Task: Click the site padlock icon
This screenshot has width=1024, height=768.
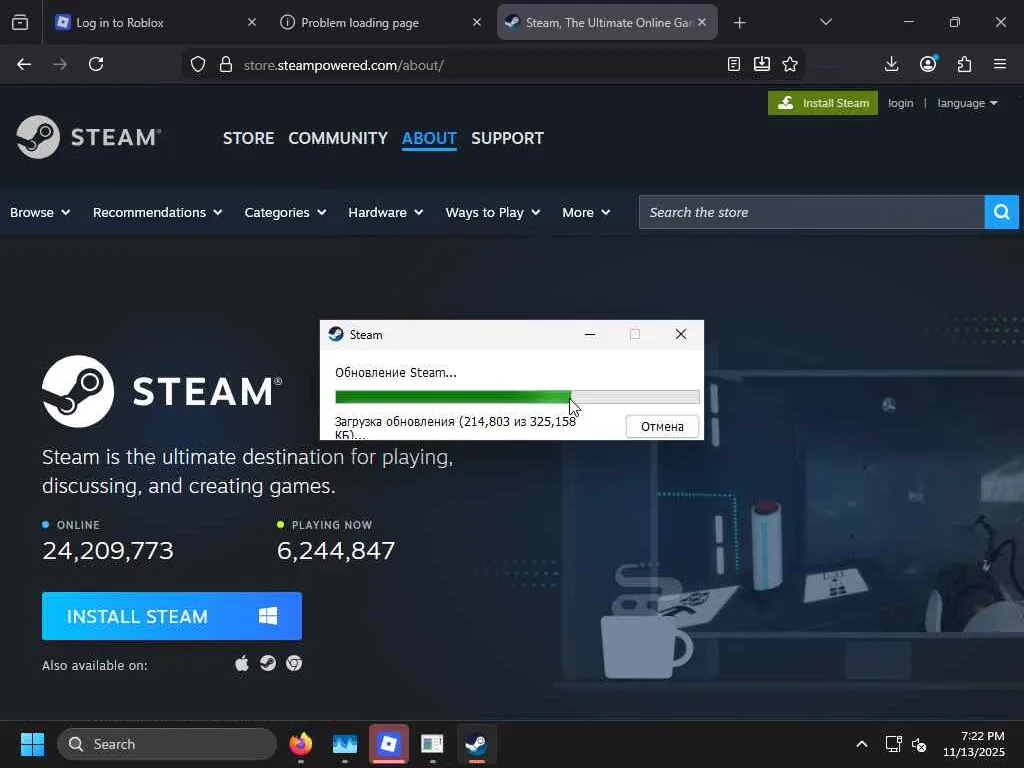Action: click(x=226, y=65)
